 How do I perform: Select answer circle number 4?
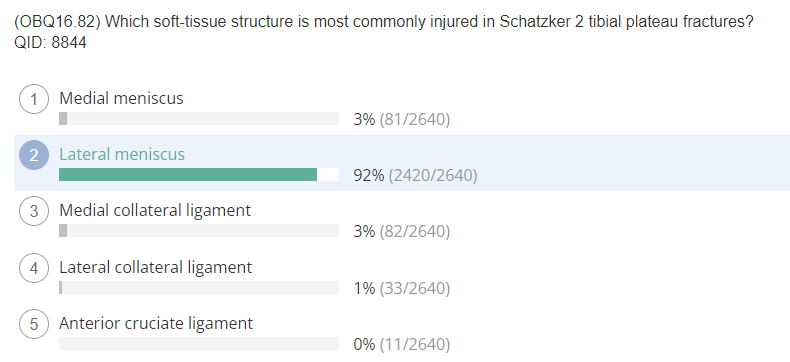[34, 268]
